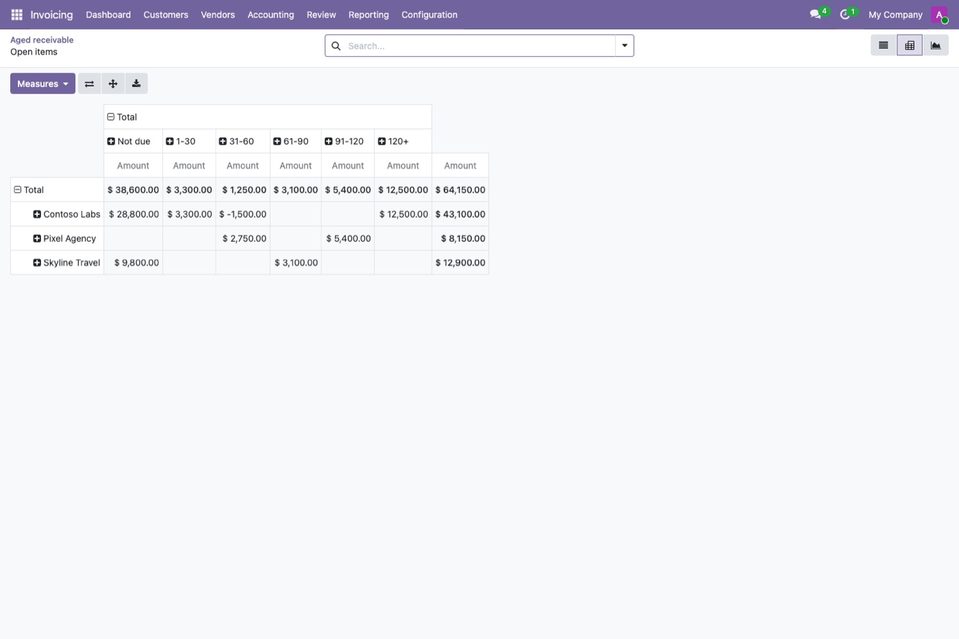The width and height of the screenshot is (959, 639).
Task: Click the grand total $ 64,150.00 cell
Action: point(460,190)
